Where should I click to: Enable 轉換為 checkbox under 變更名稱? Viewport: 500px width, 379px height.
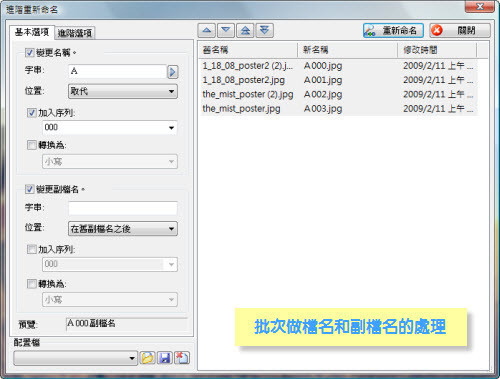point(31,145)
